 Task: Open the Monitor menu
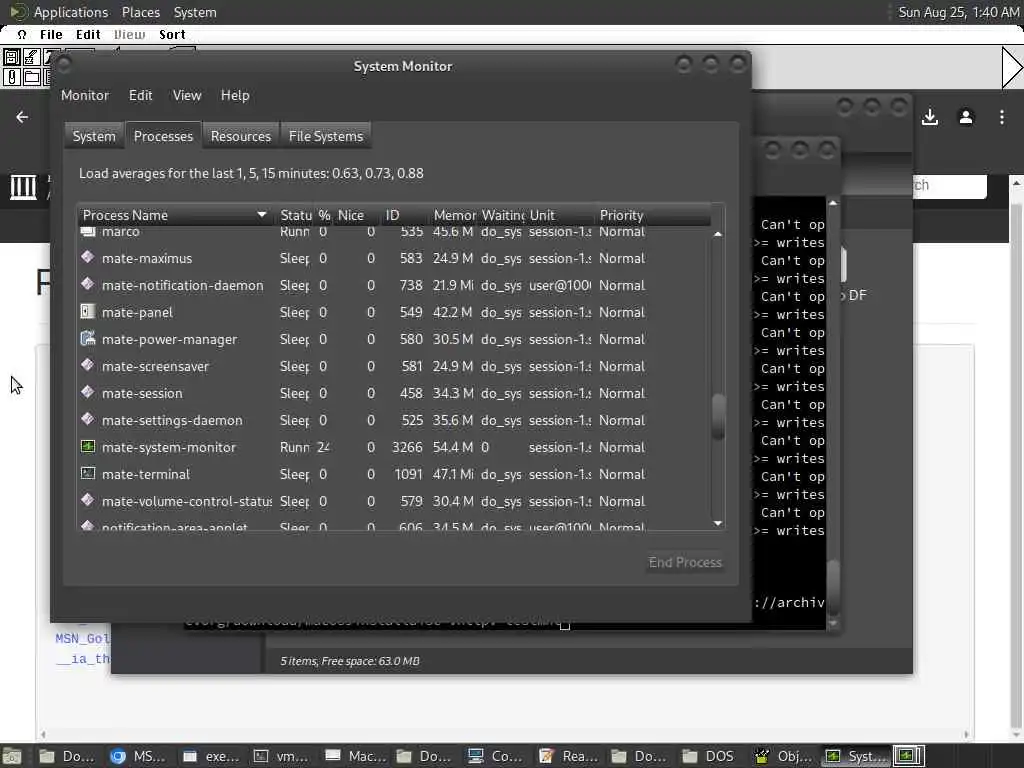coord(85,95)
